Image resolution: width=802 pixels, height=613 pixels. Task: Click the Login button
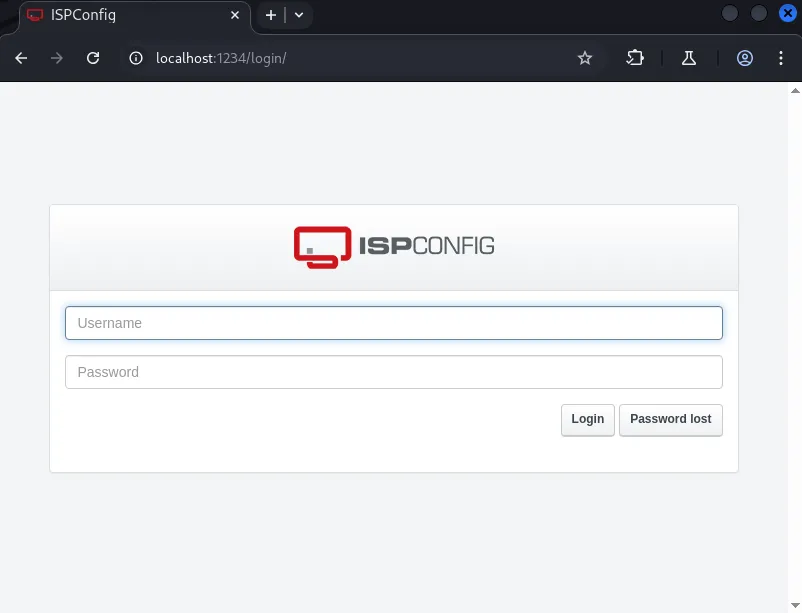click(x=588, y=420)
